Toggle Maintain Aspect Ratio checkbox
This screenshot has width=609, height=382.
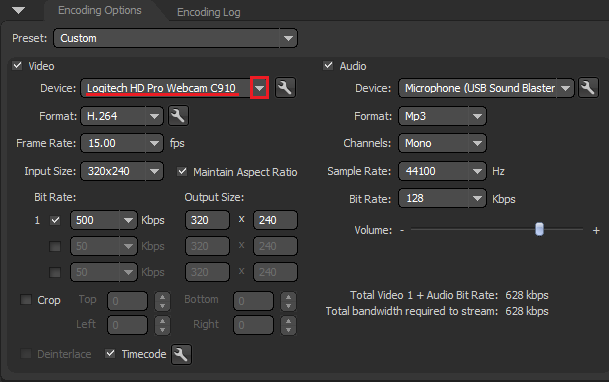[182, 172]
